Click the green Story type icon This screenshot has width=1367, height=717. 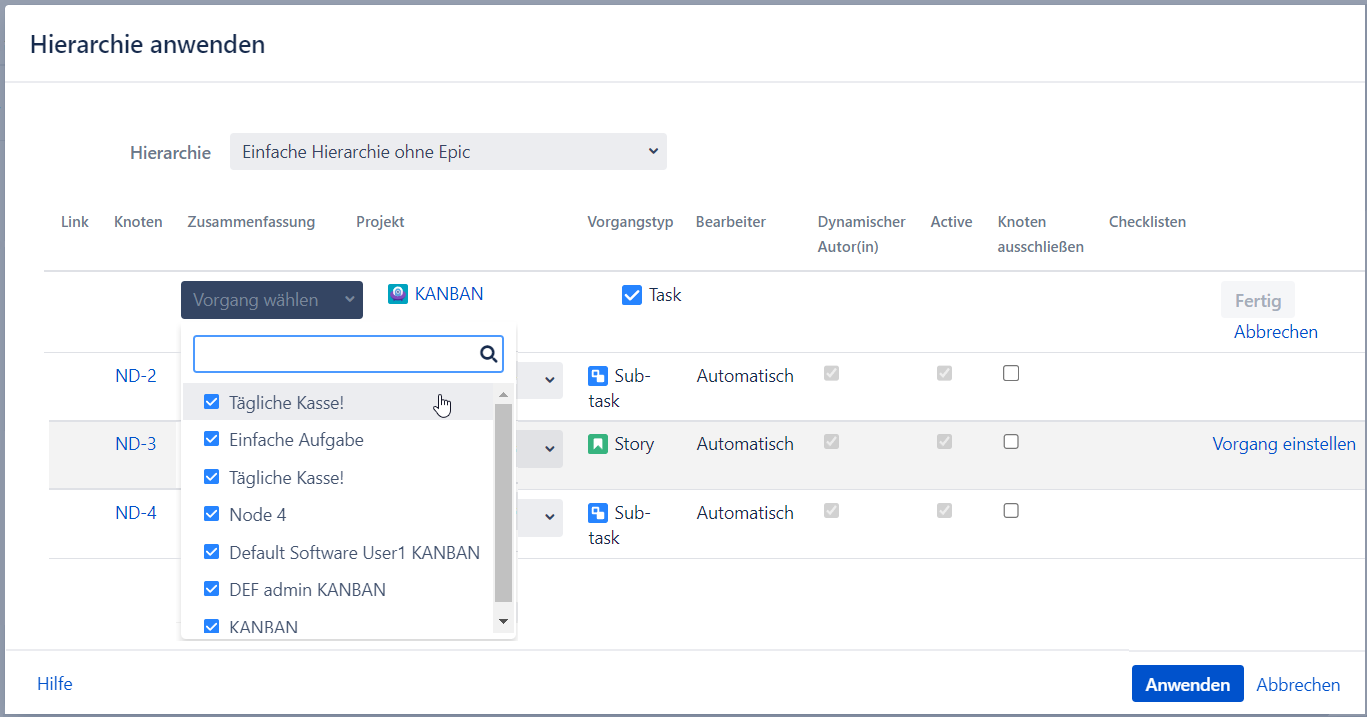[x=598, y=444]
